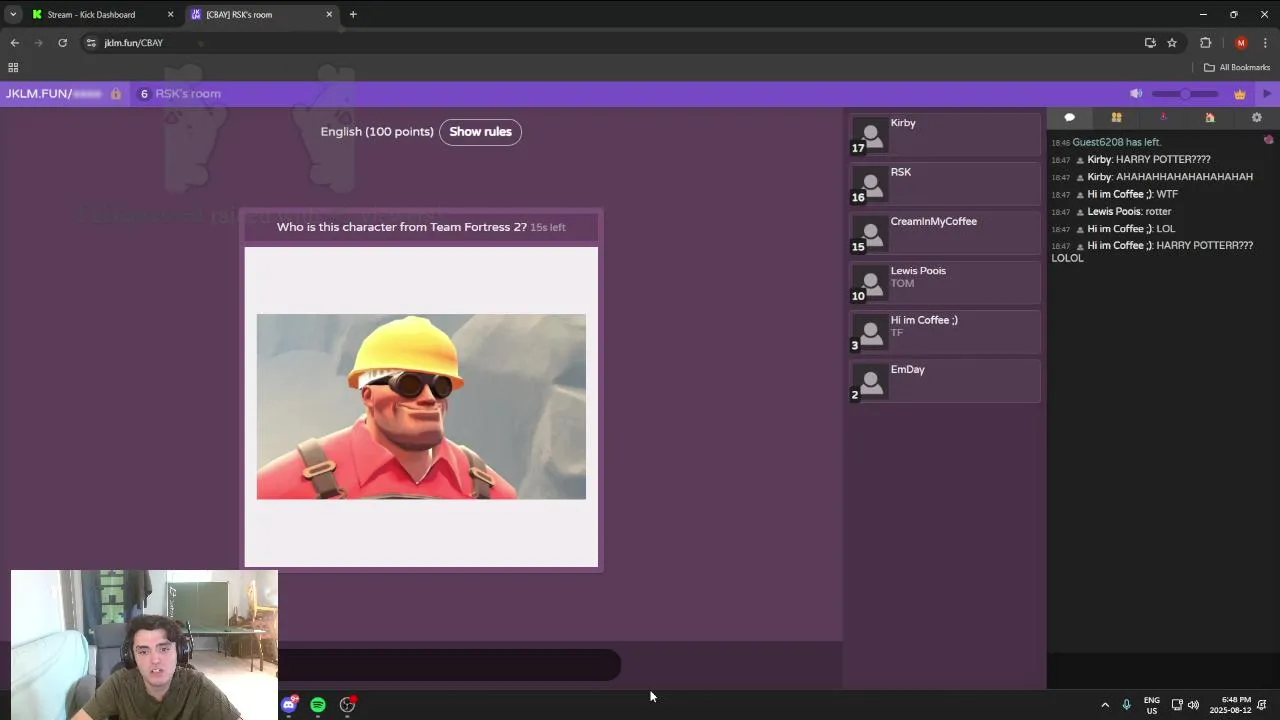1280x720 pixels.
Task: Click the RSK's room title
Action: [188, 94]
